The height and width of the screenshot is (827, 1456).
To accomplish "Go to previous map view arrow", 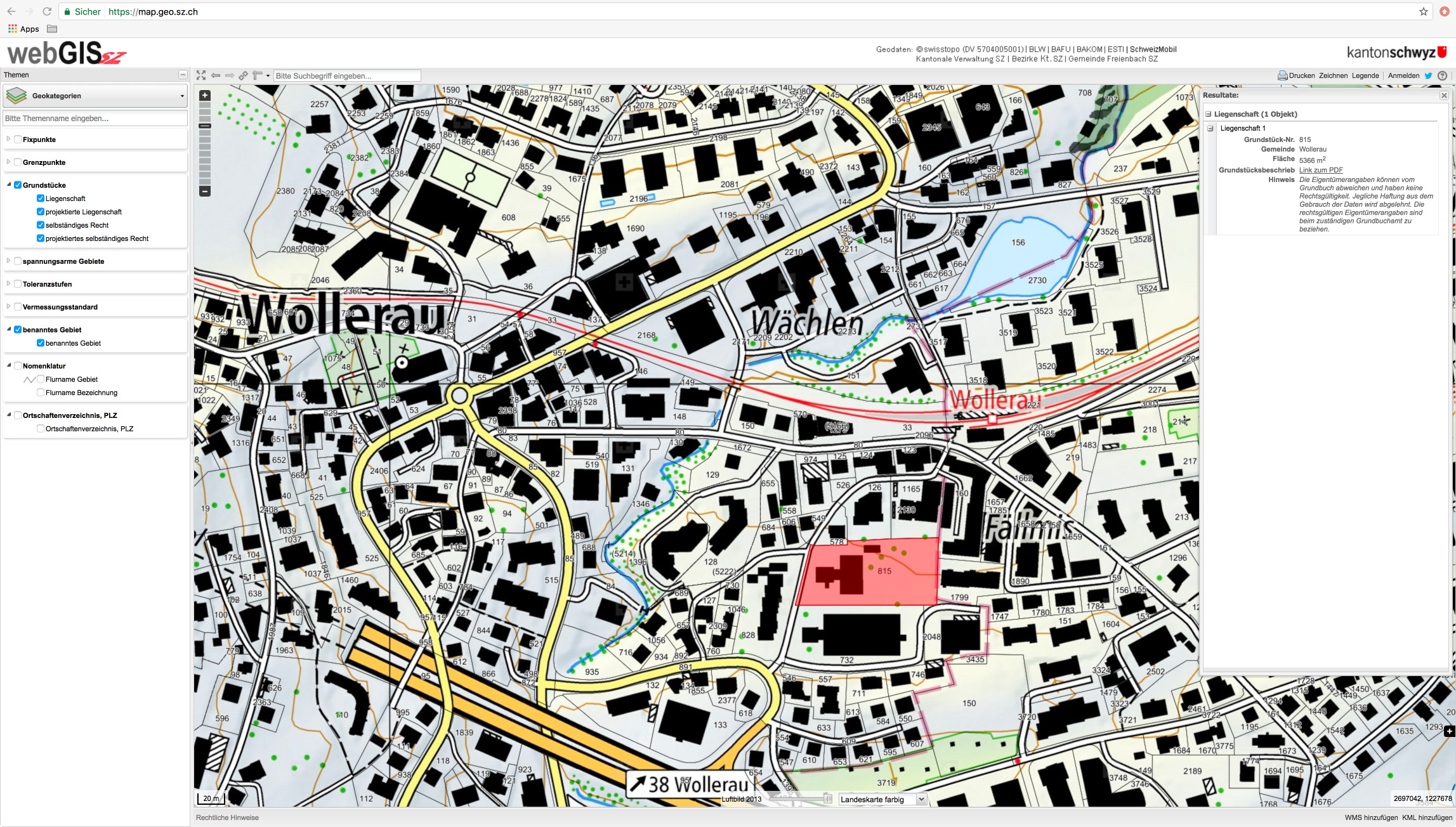I will tap(216, 75).
